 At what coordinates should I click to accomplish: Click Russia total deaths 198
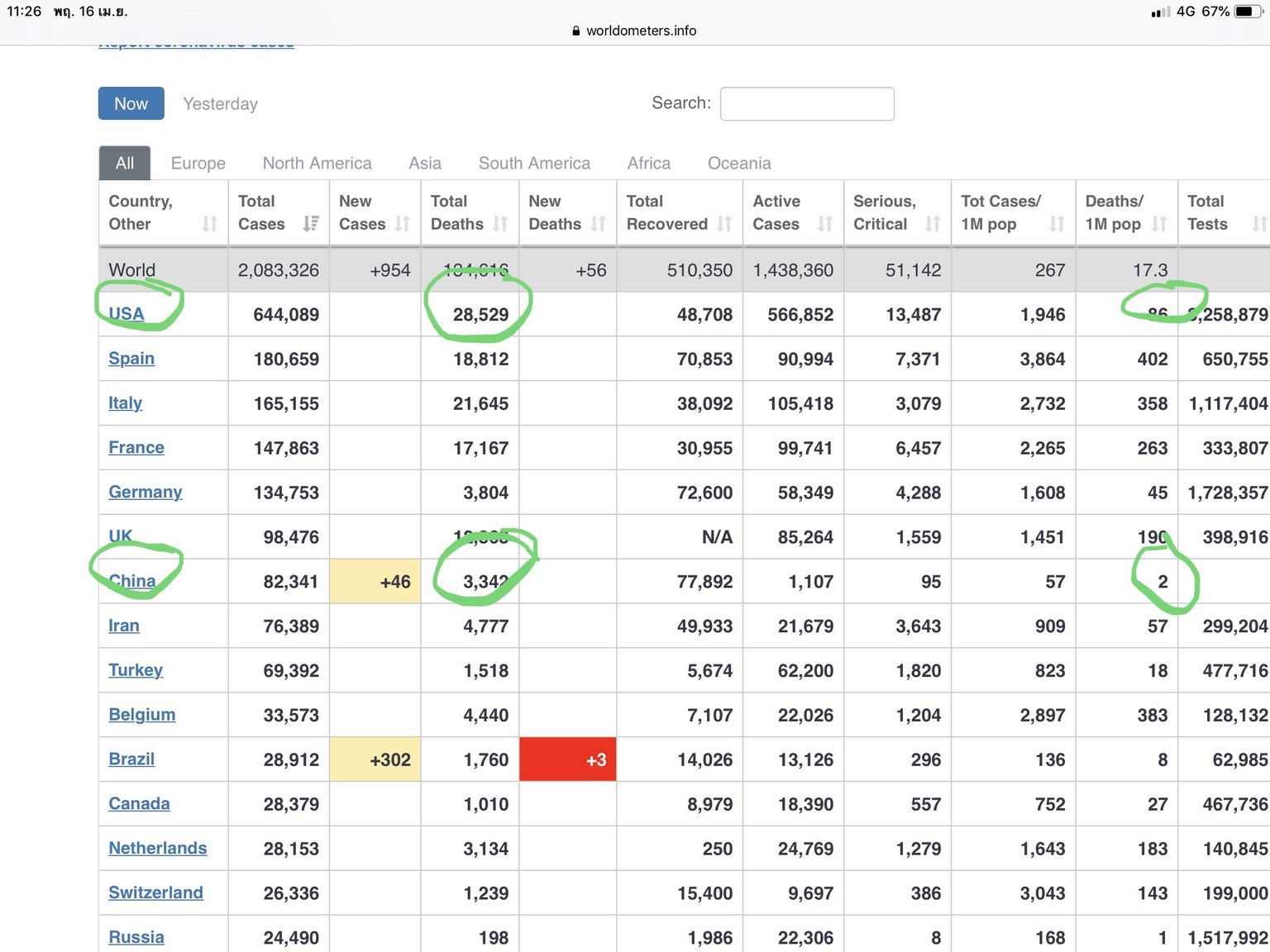point(494,939)
